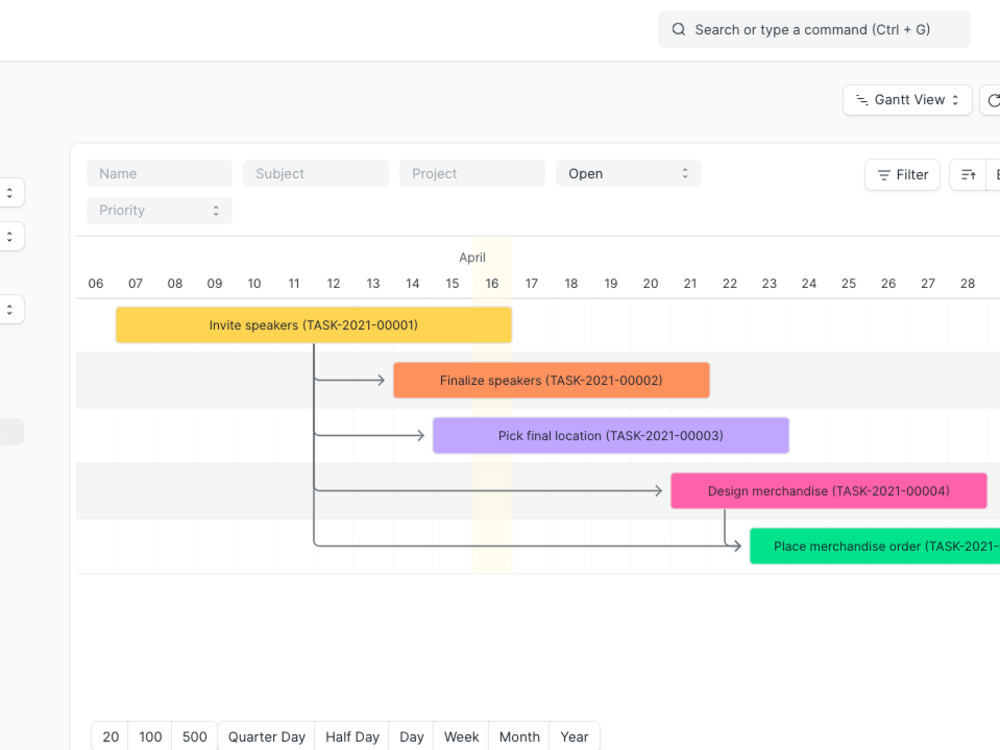This screenshot has height=750, width=1000.
Task: Click the Gantt chart icon in the view selector
Action: point(862,100)
